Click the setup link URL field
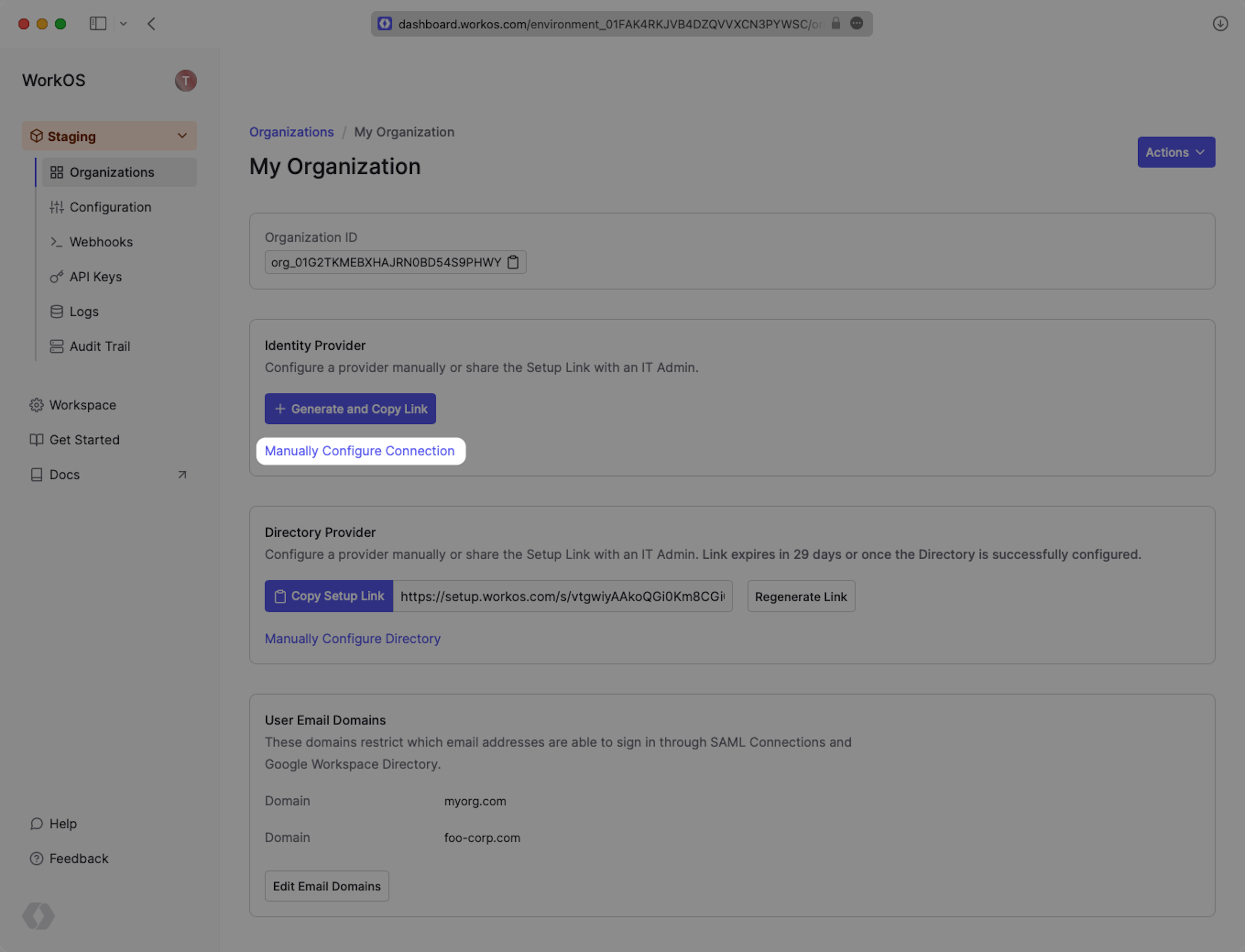Image resolution: width=1245 pixels, height=952 pixels. click(x=562, y=596)
